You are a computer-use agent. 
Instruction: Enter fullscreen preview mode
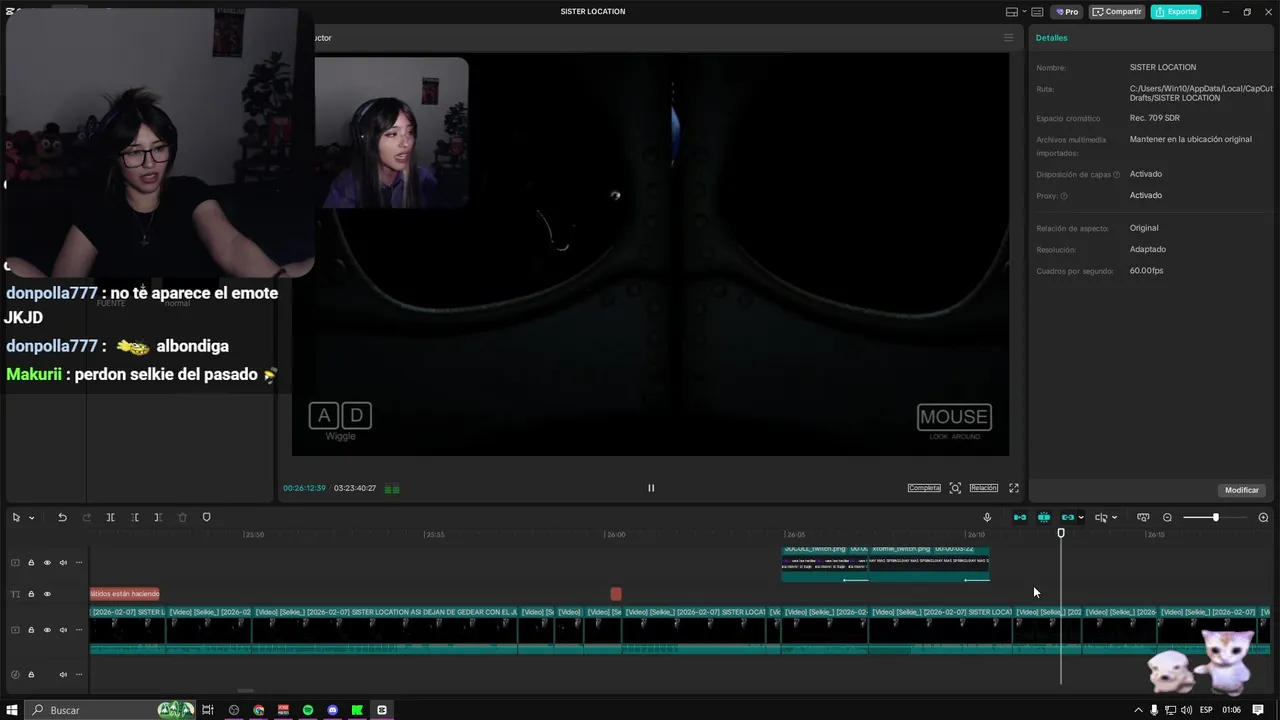click(x=1014, y=488)
